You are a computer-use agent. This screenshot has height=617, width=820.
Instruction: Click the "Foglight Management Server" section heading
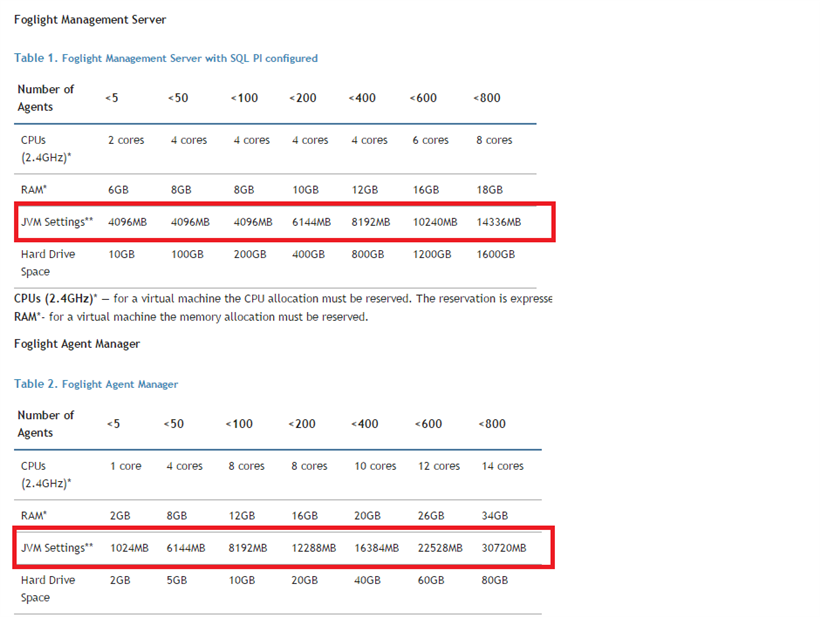(x=90, y=20)
